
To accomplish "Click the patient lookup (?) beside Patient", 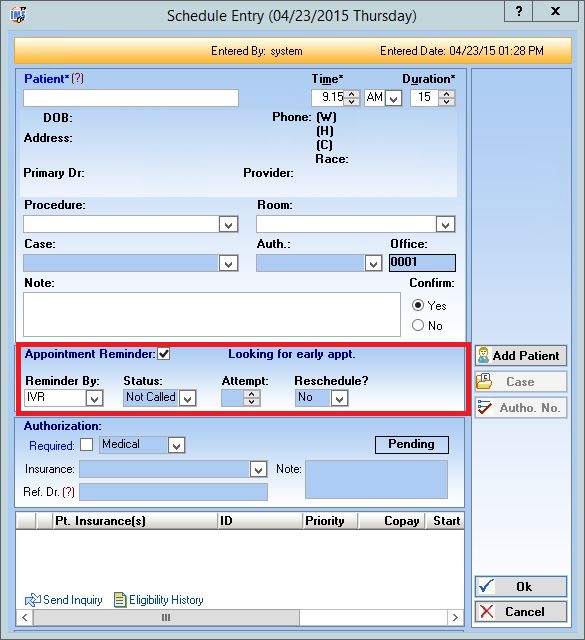I will [x=78, y=78].
